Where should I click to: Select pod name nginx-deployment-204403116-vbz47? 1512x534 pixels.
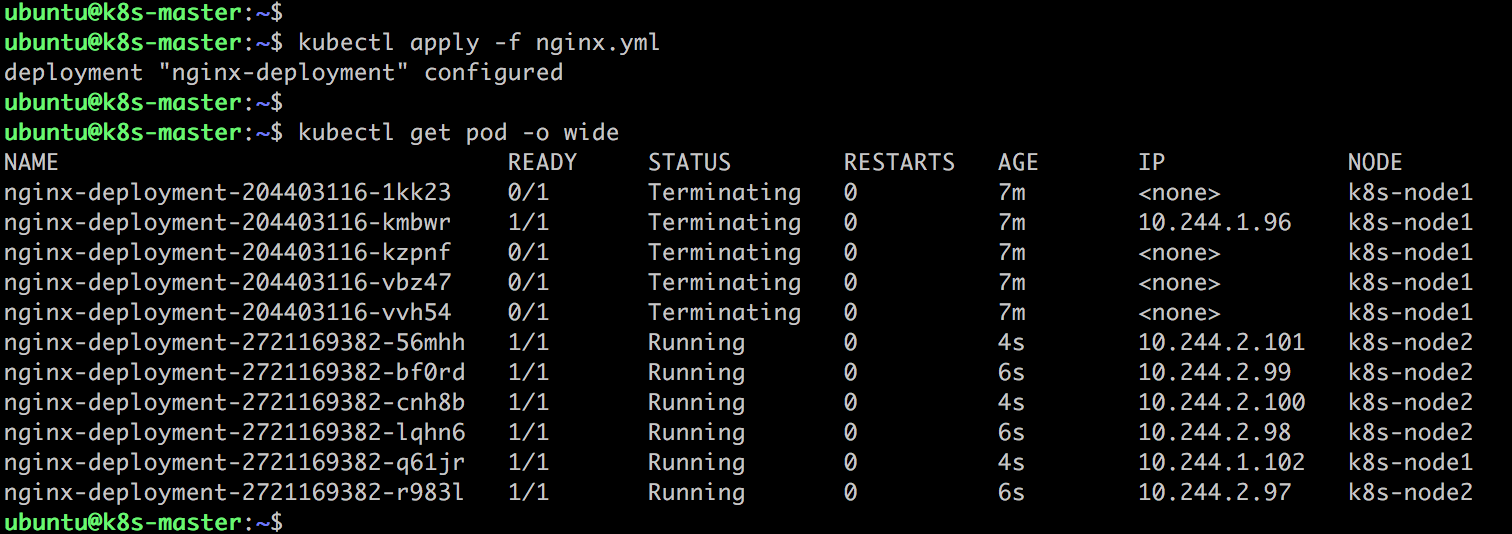pyautogui.click(x=228, y=282)
